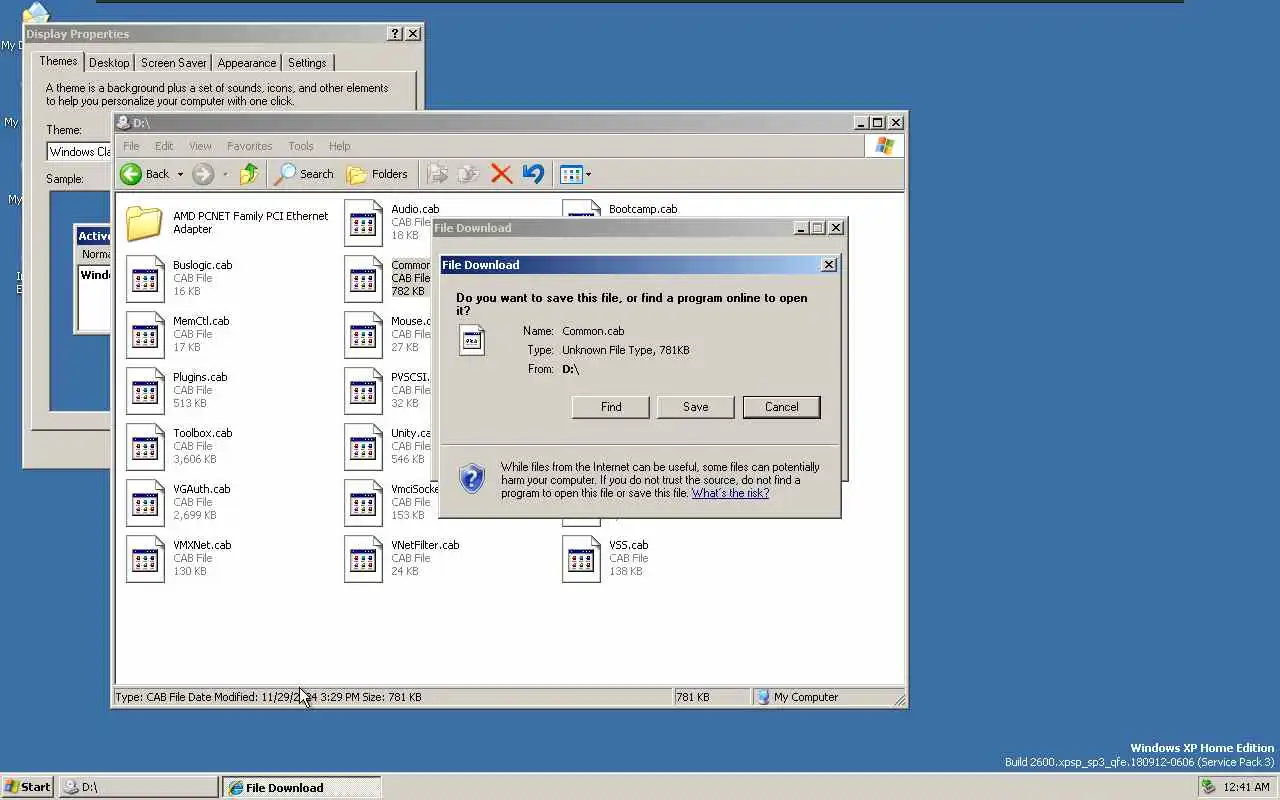
Task: Click the Find button in File Download
Action: pos(611,407)
